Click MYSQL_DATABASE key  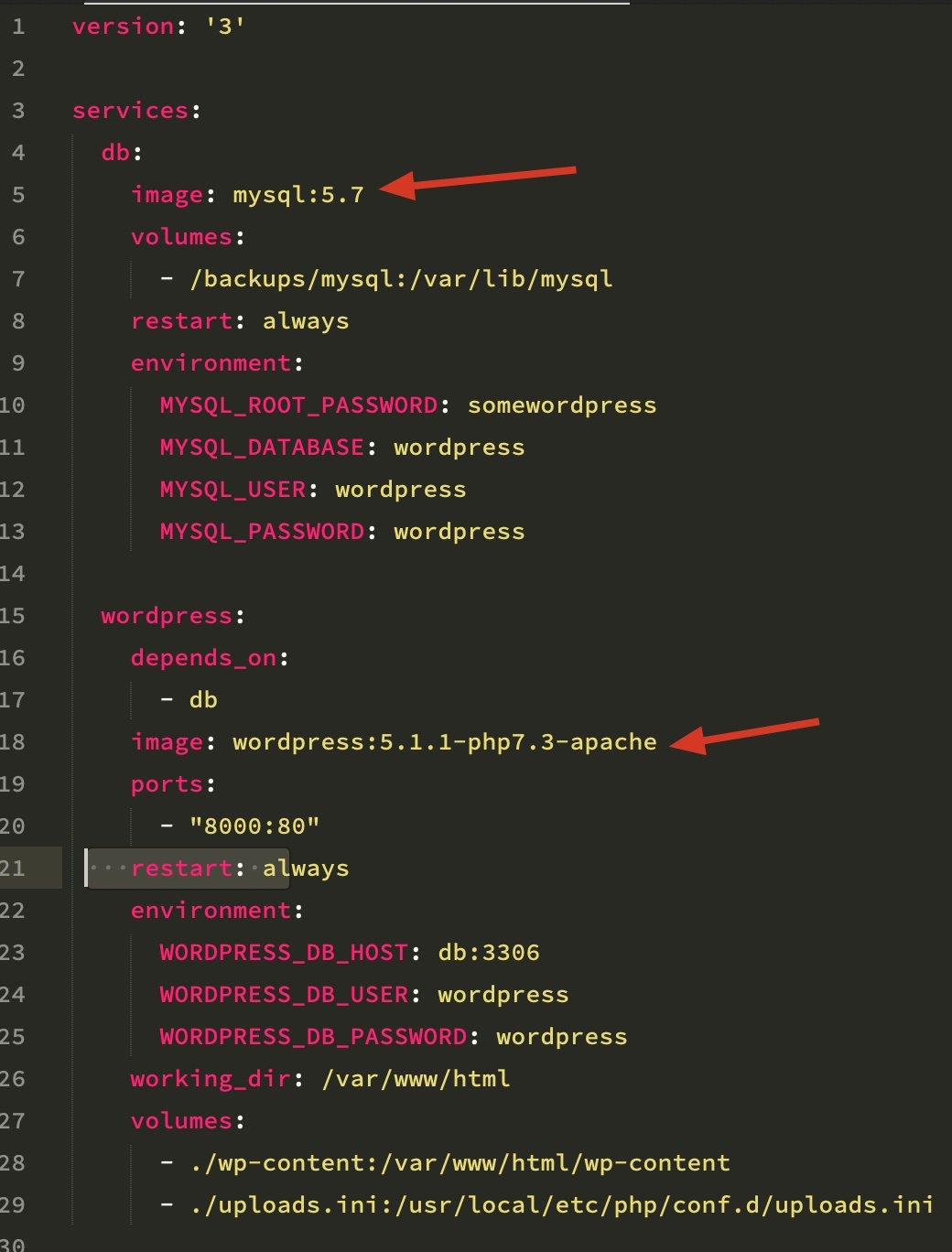262,448
